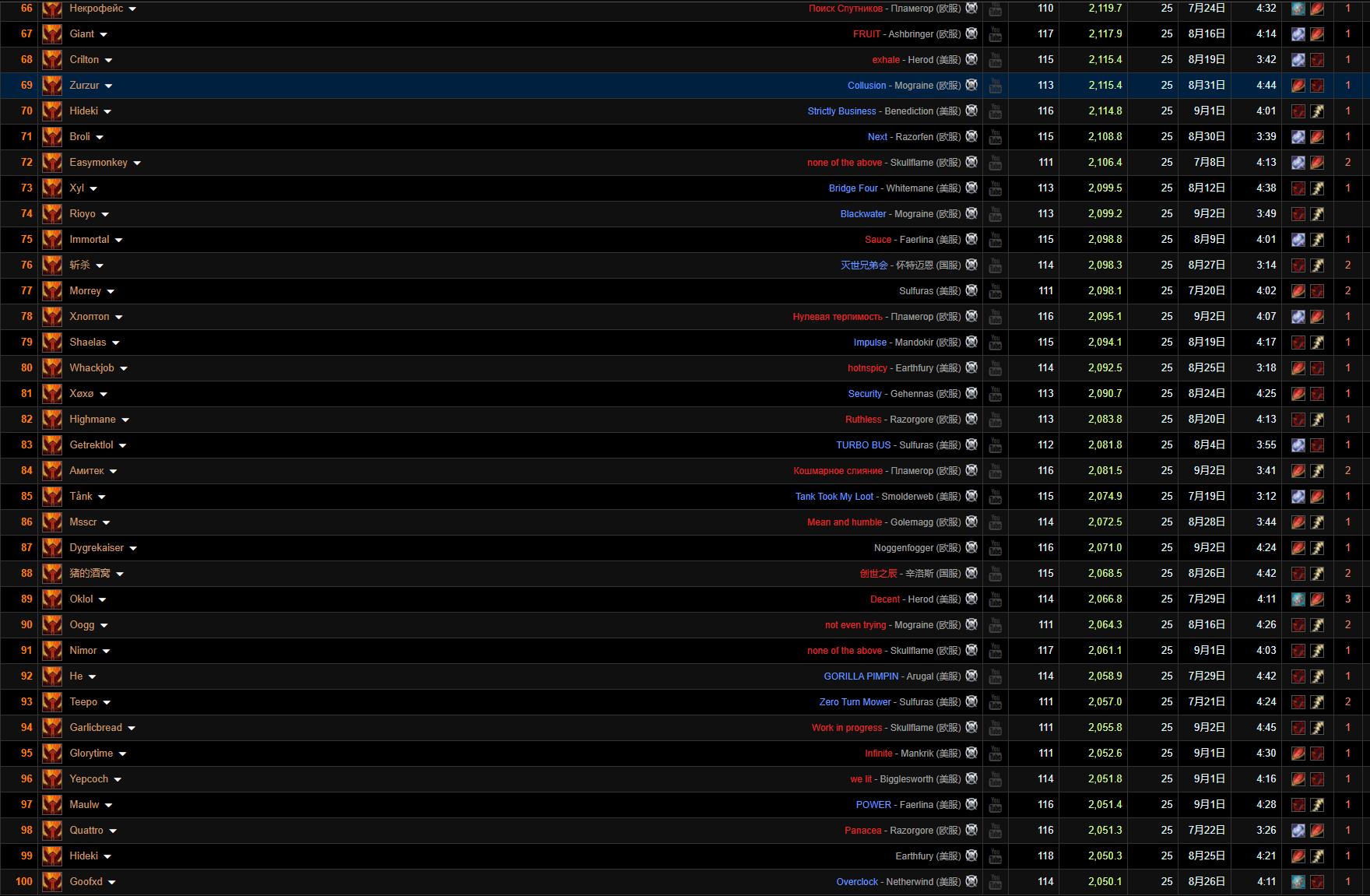This screenshot has height=896, width=1370.
Task: Open the dropdown arrow beside Getrektlol
Action: [x=123, y=446]
